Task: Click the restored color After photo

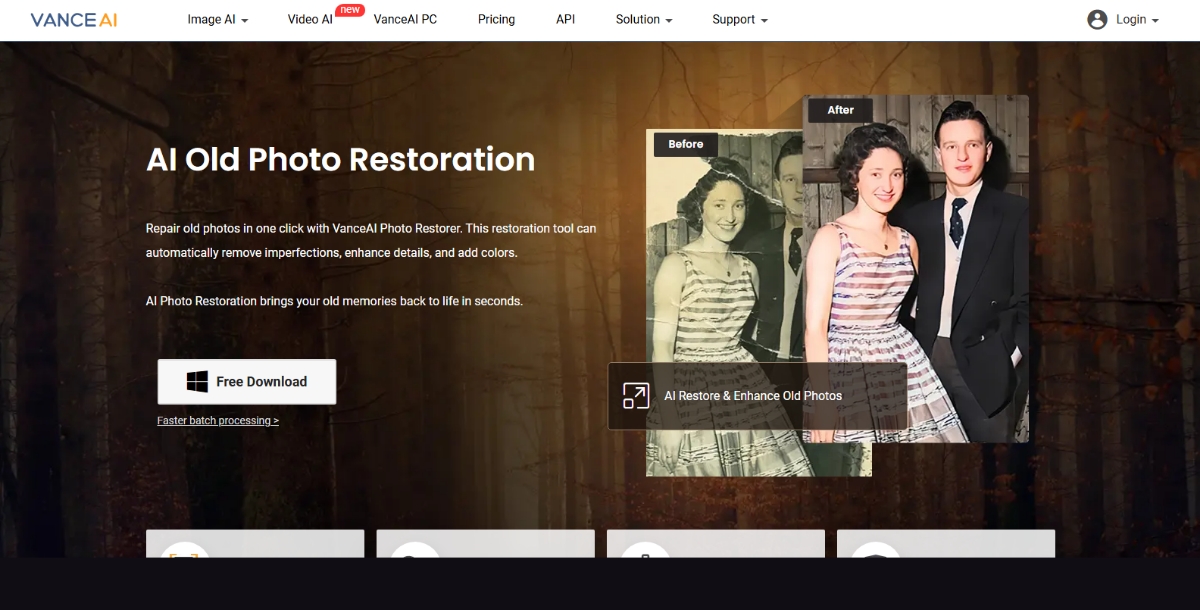Action: pos(916,268)
